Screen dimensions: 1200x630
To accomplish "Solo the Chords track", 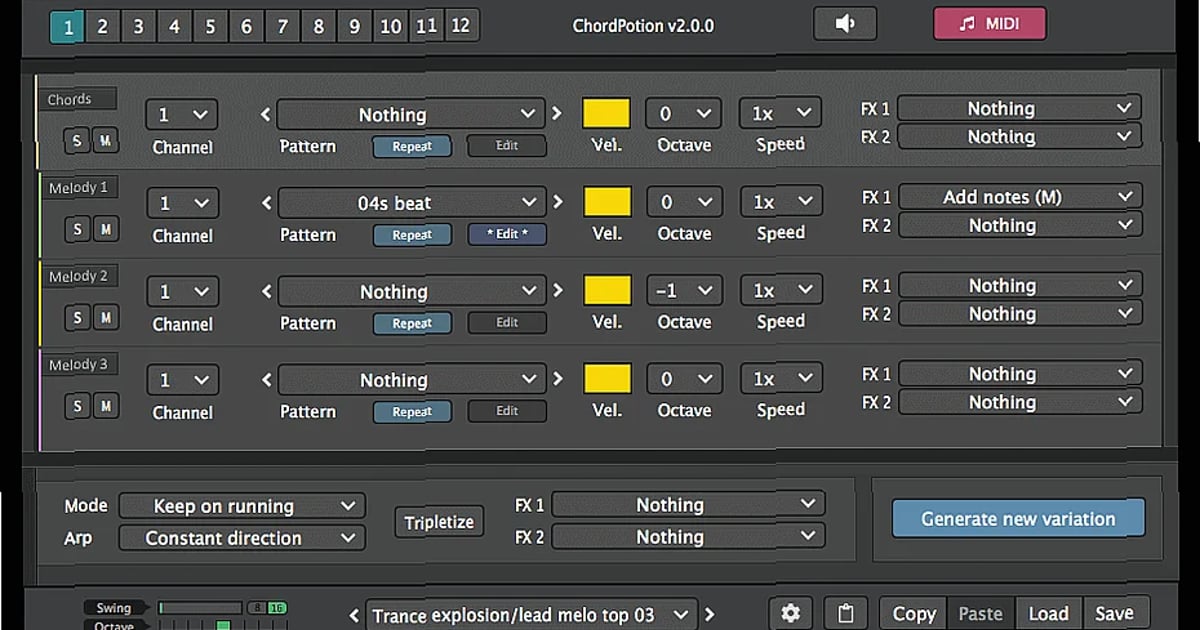I will [76, 140].
